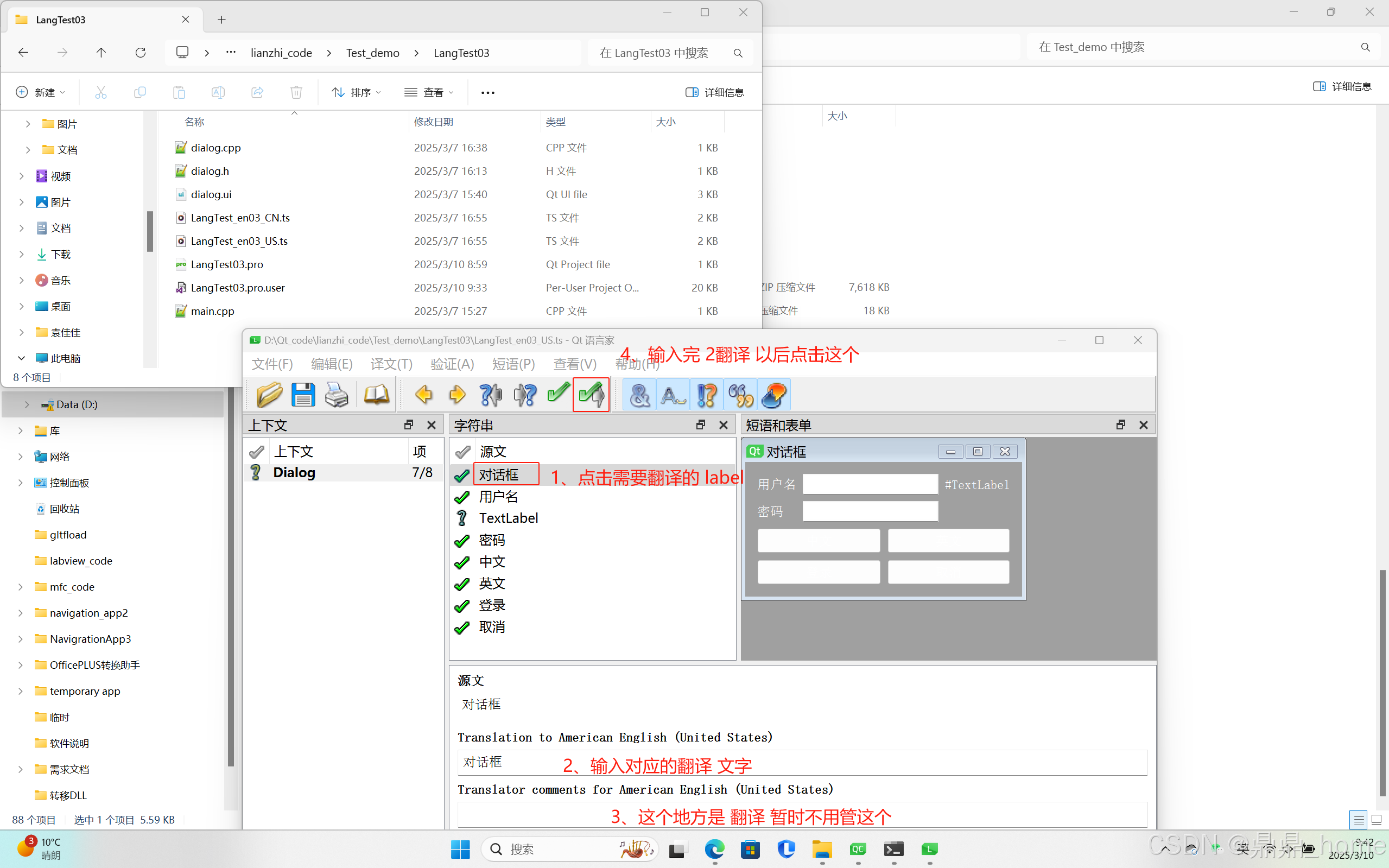Collapse the 此电脑 tree node

[x=21, y=358]
